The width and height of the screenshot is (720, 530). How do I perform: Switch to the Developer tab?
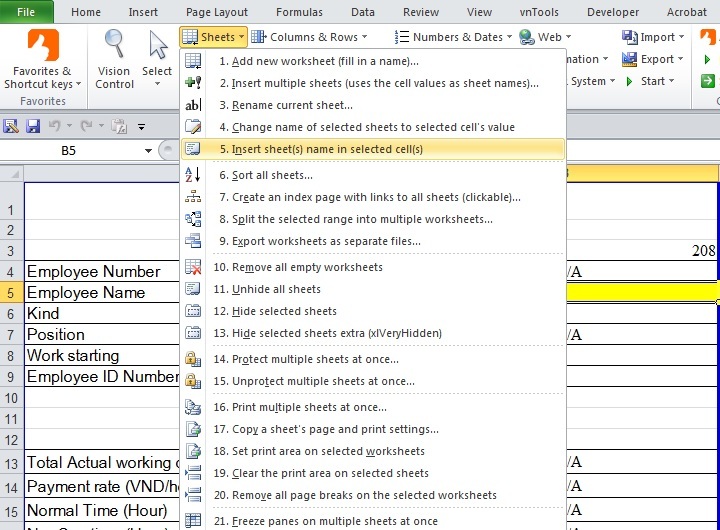pos(613,12)
